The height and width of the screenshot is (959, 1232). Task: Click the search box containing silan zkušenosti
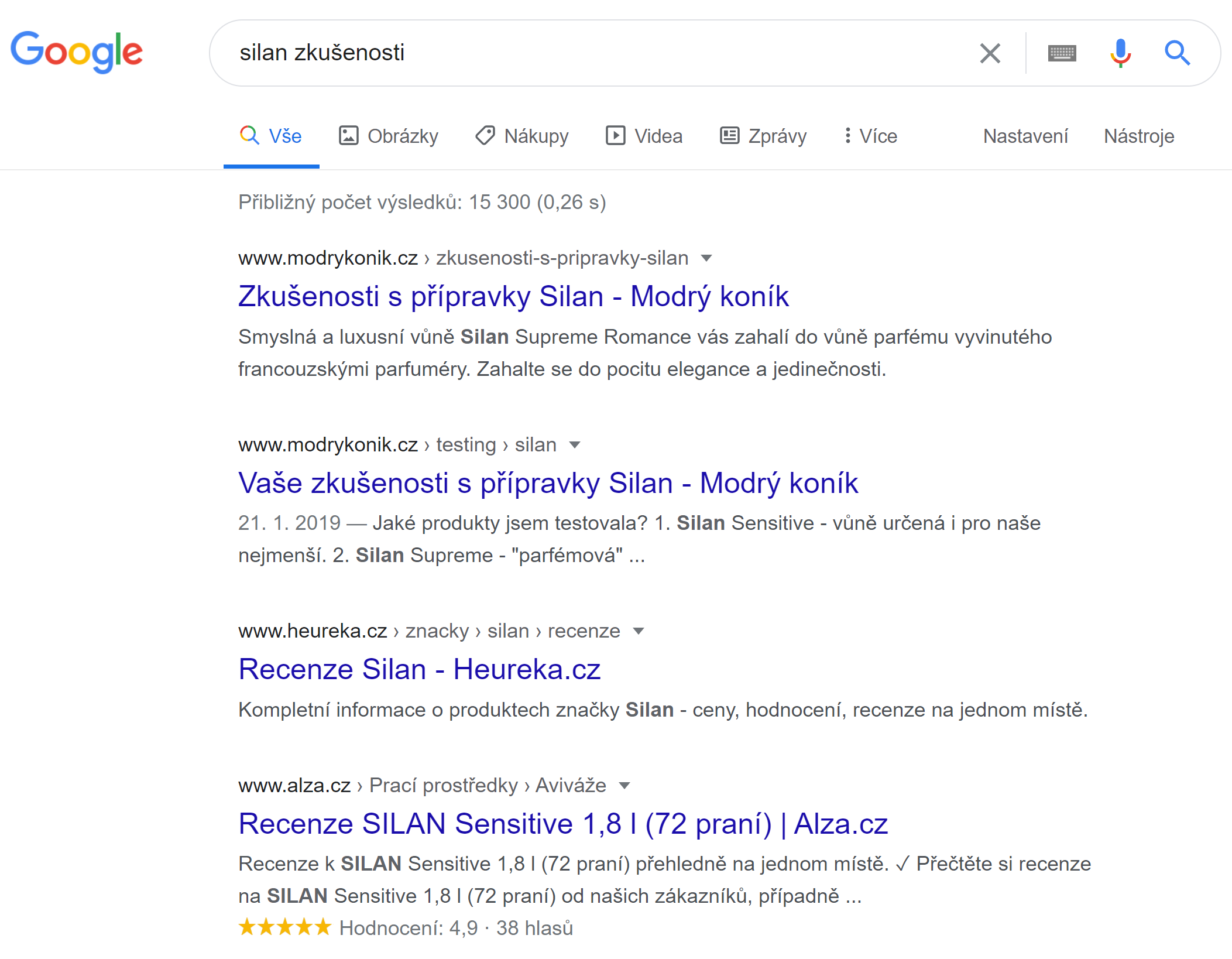591,53
